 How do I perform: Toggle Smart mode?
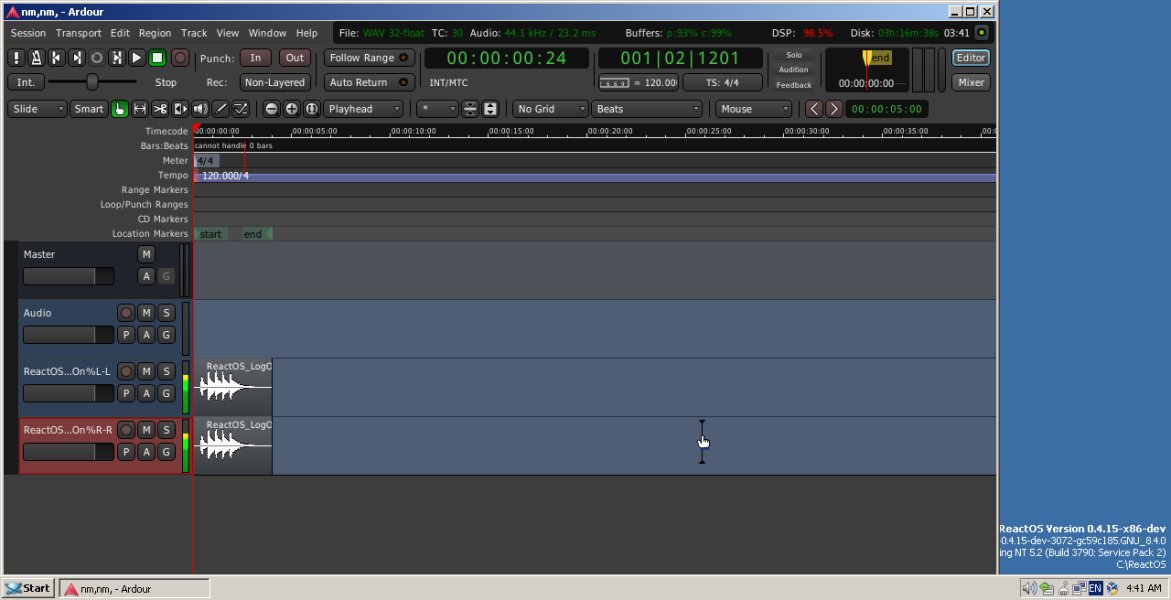coord(89,109)
